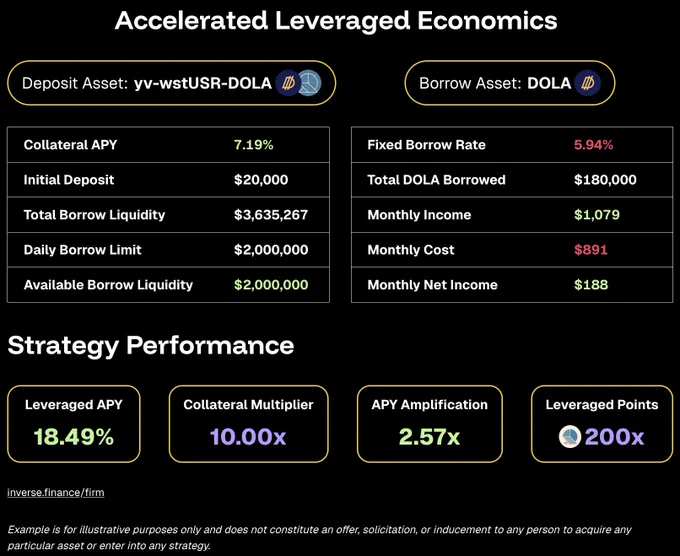Screen dimensions: 680x556
Task: Click the Monthly Cost $891 value
Action: tap(591, 250)
